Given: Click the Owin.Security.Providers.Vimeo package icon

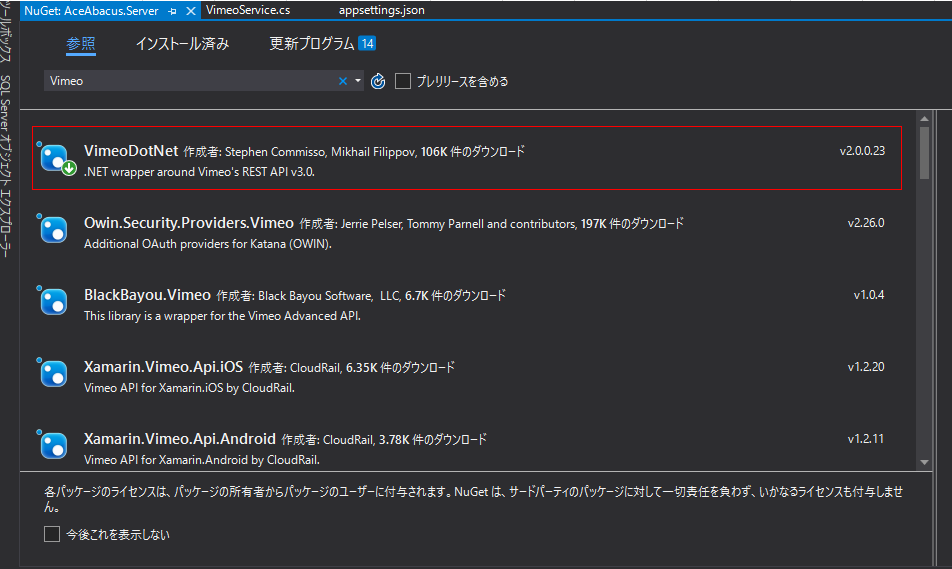Looking at the screenshot, I should [x=53, y=230].
